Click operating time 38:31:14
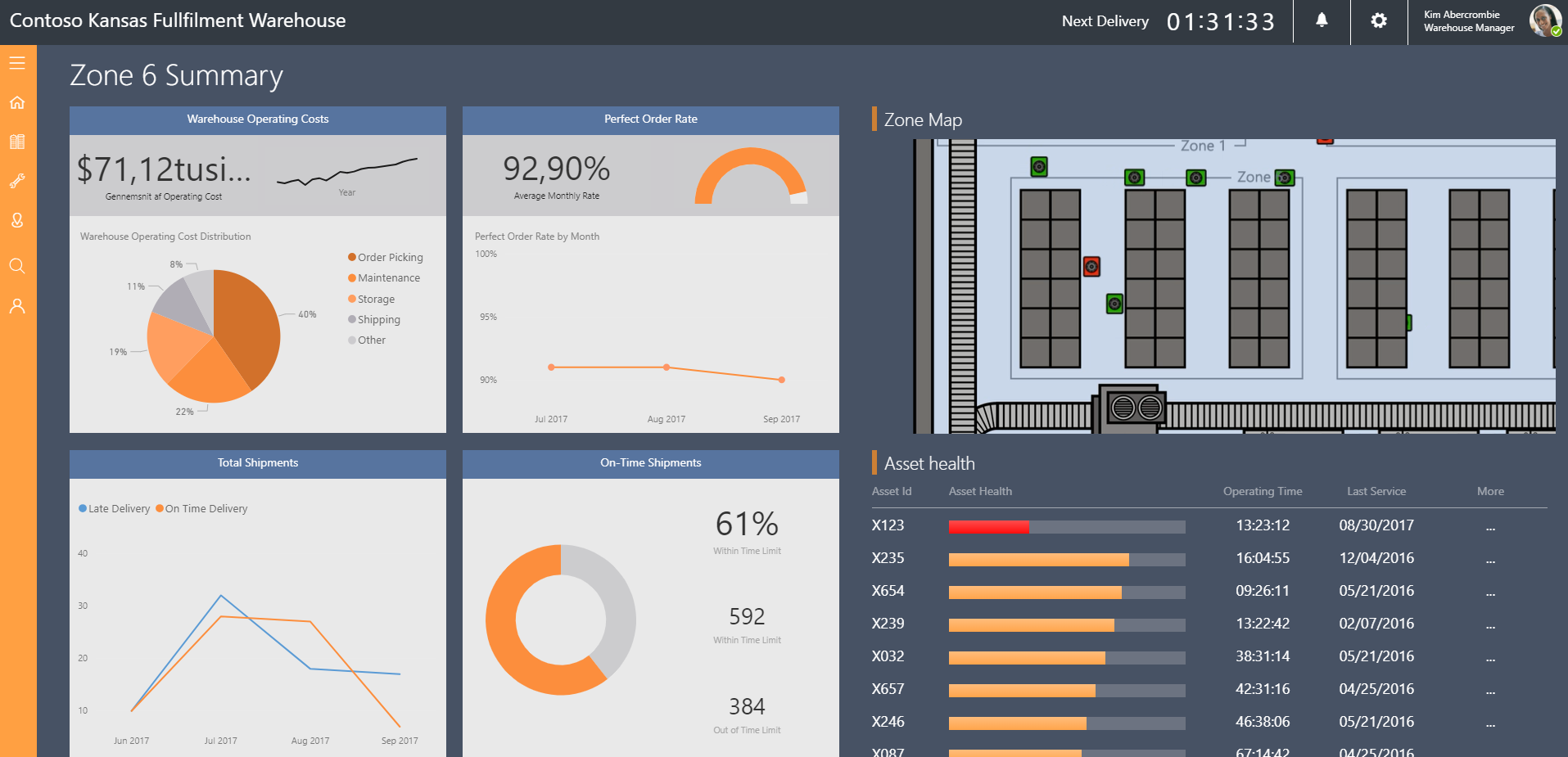Screen dimensions: 1568x757 [x=1263, y=656]
